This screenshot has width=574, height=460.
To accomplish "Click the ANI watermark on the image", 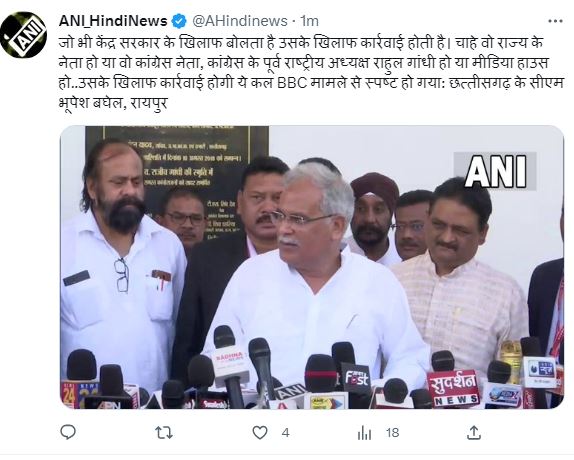I will tap(495, 171).
